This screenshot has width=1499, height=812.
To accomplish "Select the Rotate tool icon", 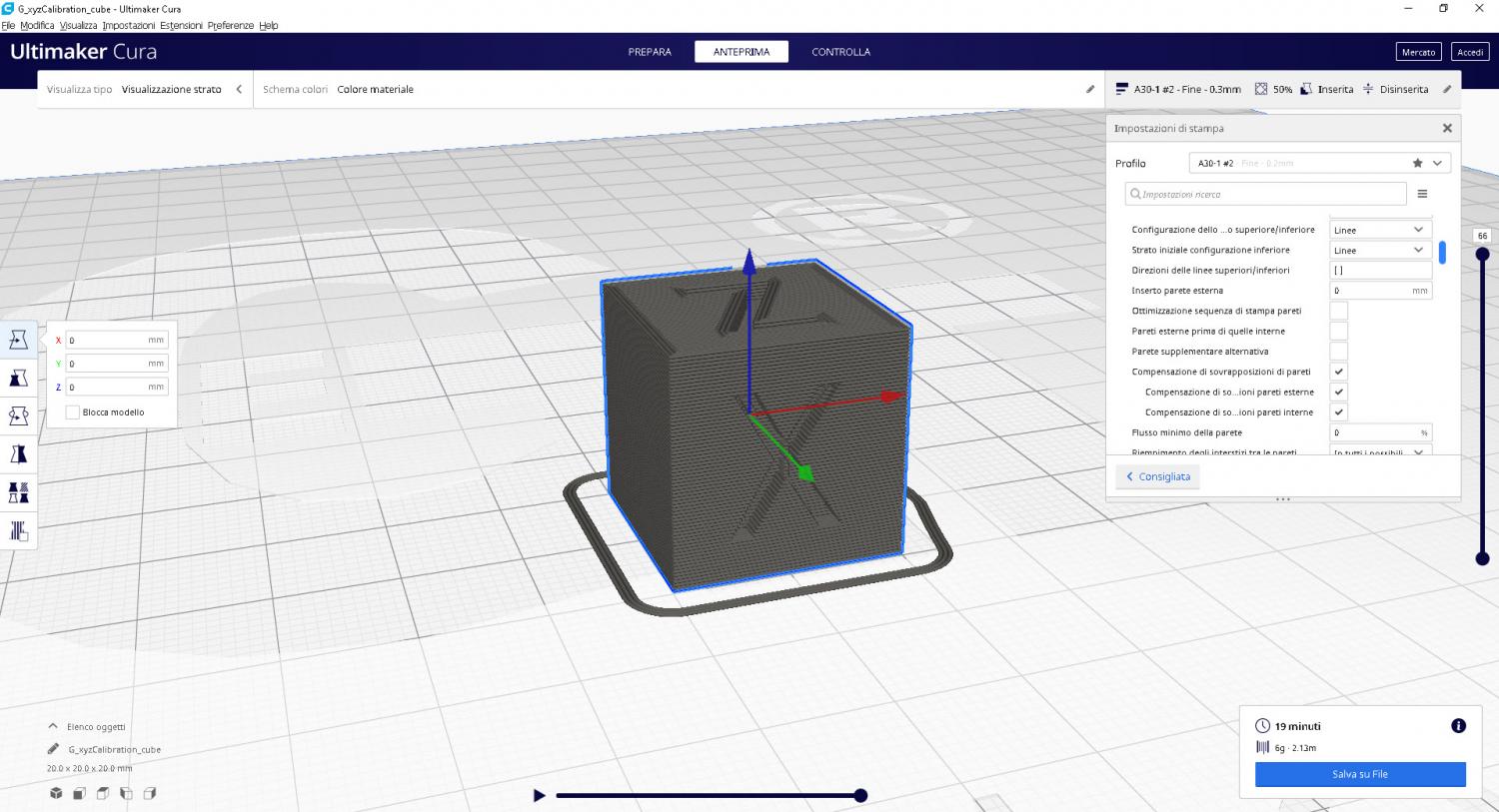I will (18, 416).
